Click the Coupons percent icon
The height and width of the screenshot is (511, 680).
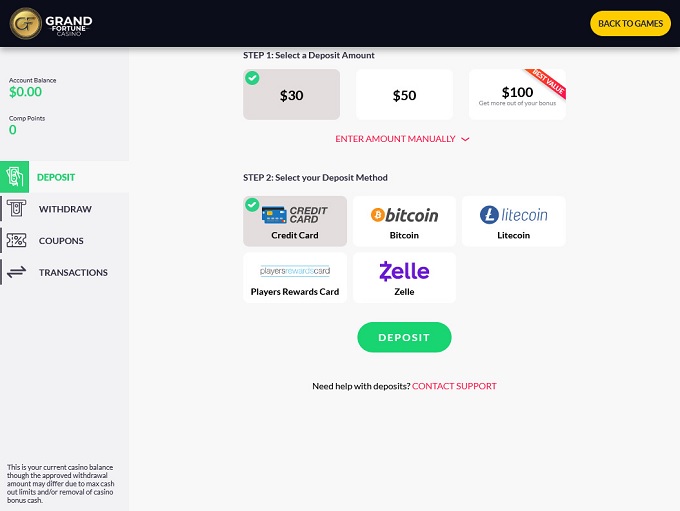(x=16, y=241)
